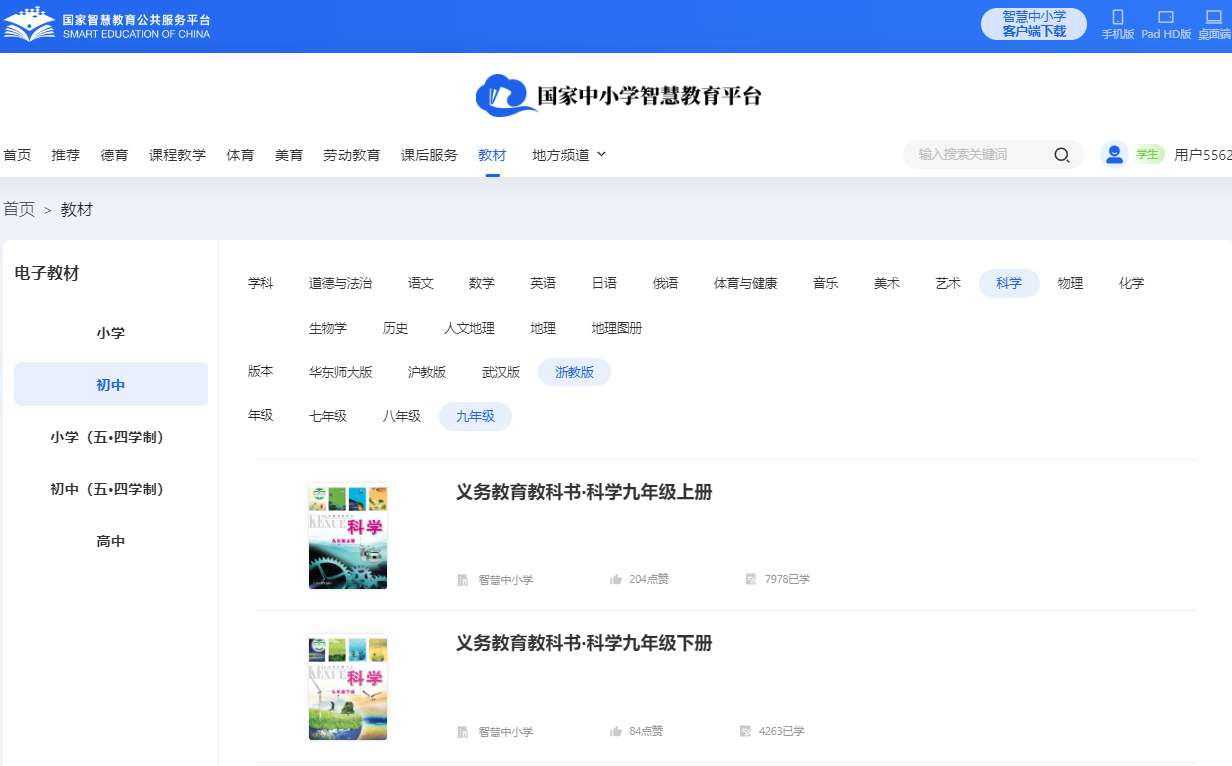Select 初中 in the sidebar
The width and height of the screenshot is (1232, 766).
click(111, 385)
